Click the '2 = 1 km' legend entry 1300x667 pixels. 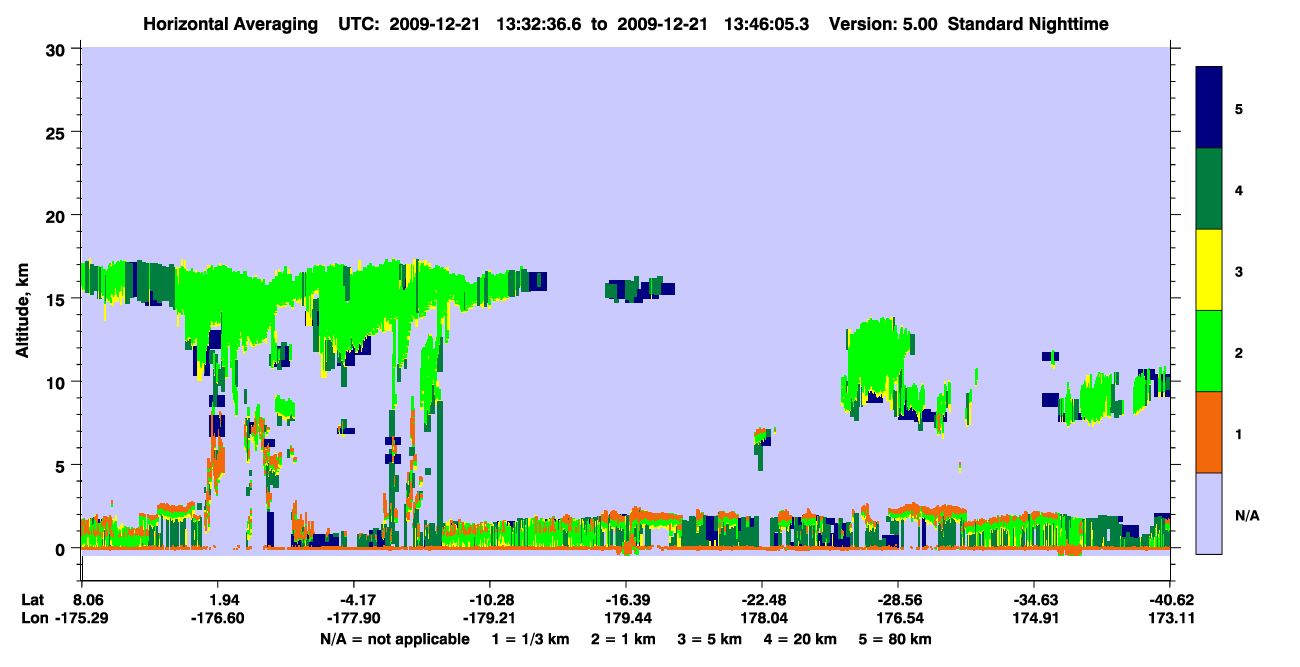[x=623, y=639]
